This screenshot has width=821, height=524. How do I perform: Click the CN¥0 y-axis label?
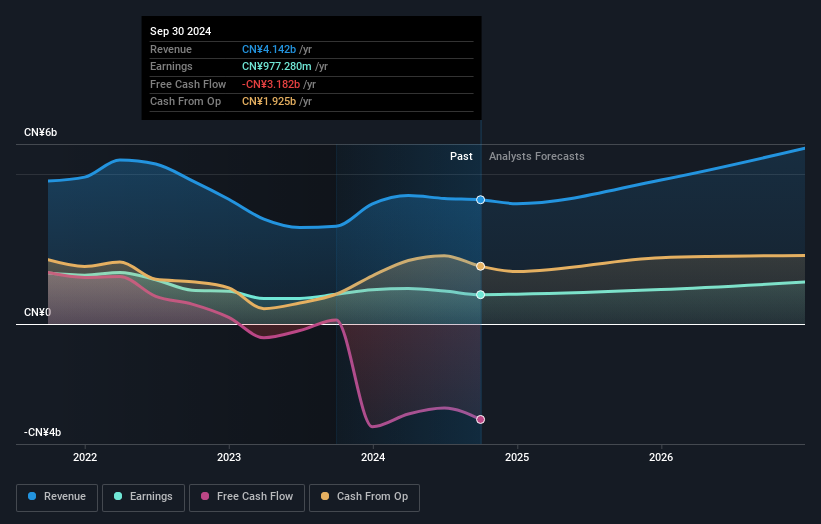(37, 313)
